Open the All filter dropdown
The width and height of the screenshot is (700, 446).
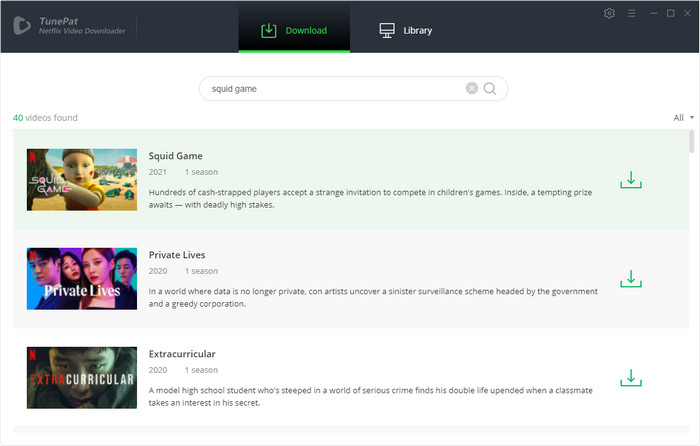683,118
